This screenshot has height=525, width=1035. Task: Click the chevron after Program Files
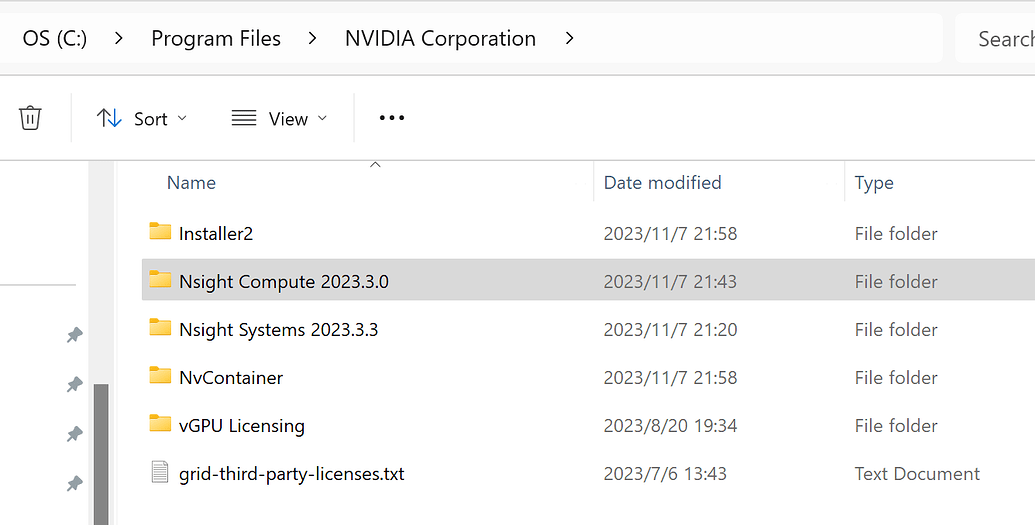[x=313, y=39]
